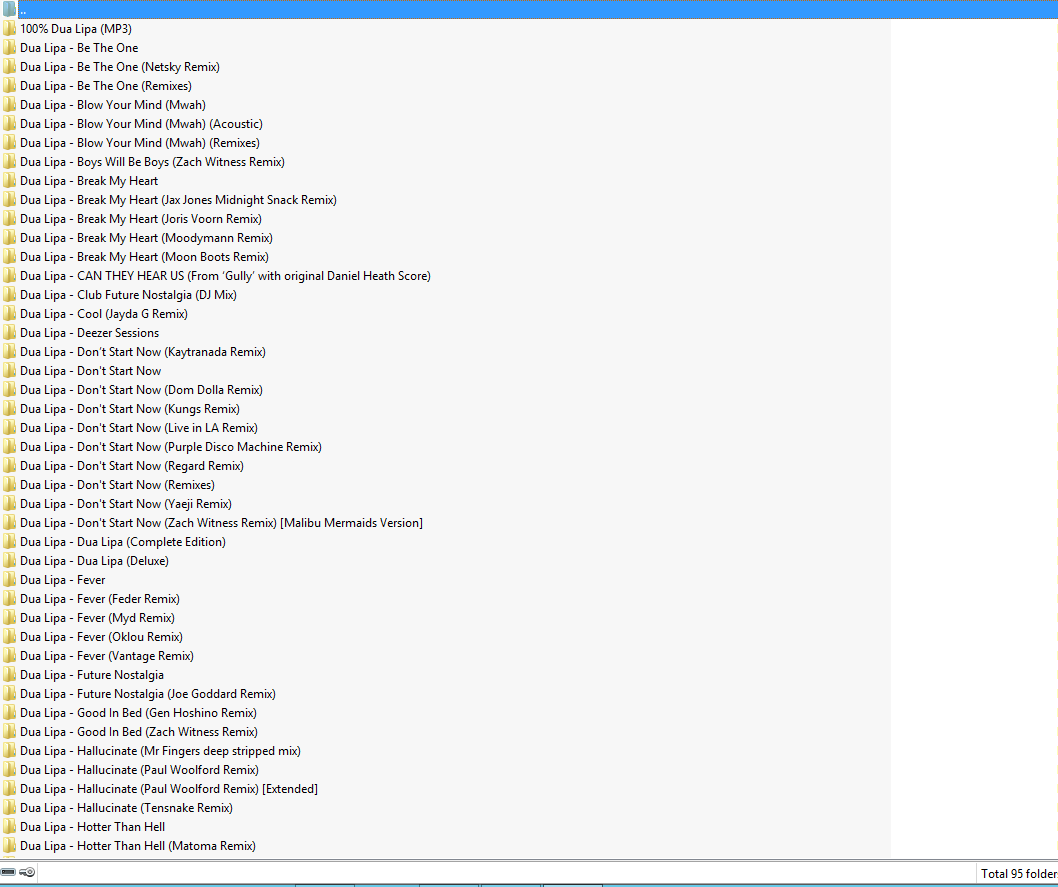This screenshot has width=1058, height=887.
Task: Click folder icon of 'Future Nostalgia (Joe Goddard Remix)'
Action: (x=9, y=693)
